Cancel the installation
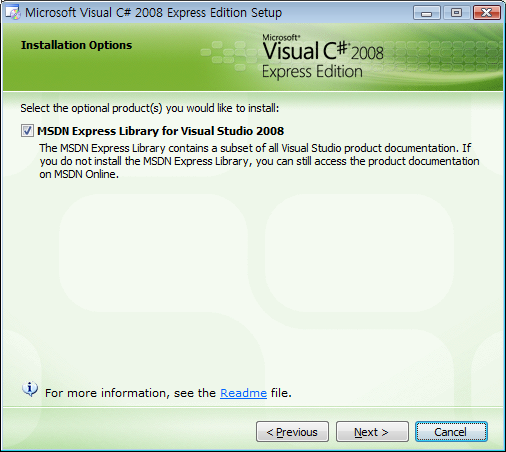Image resolution: width=506 pixels, height=452 pixels. coord(451,432)
